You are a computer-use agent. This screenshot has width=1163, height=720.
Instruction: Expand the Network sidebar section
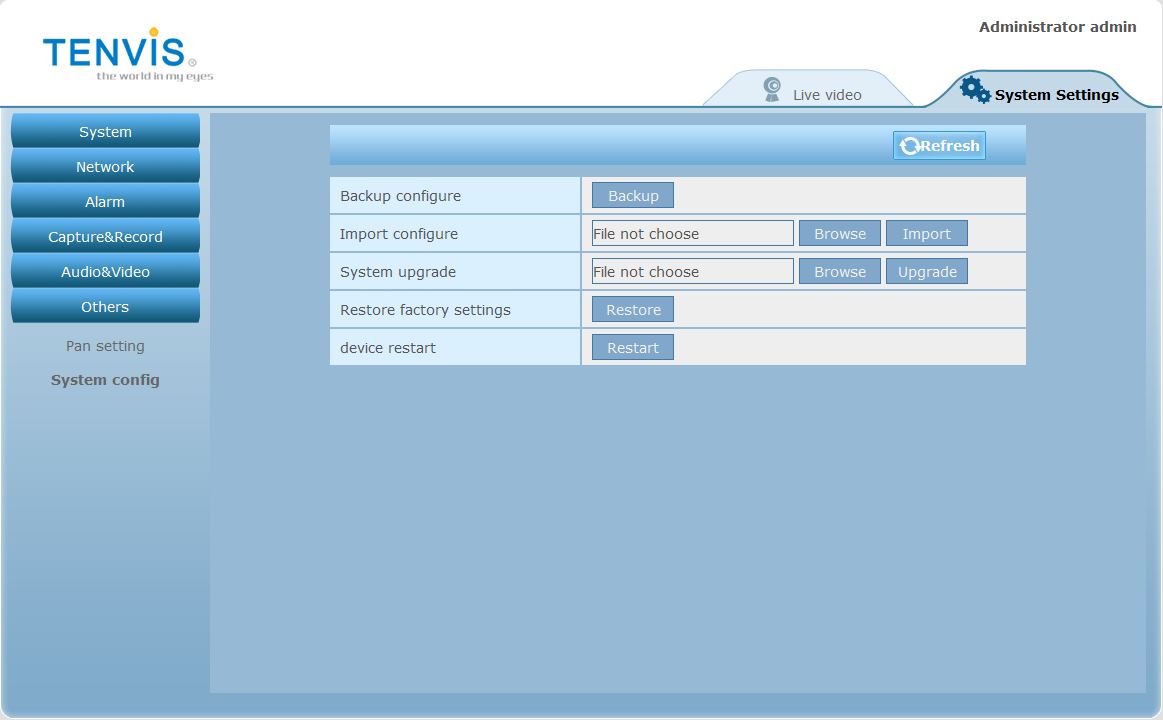click(x=105, y=167)
